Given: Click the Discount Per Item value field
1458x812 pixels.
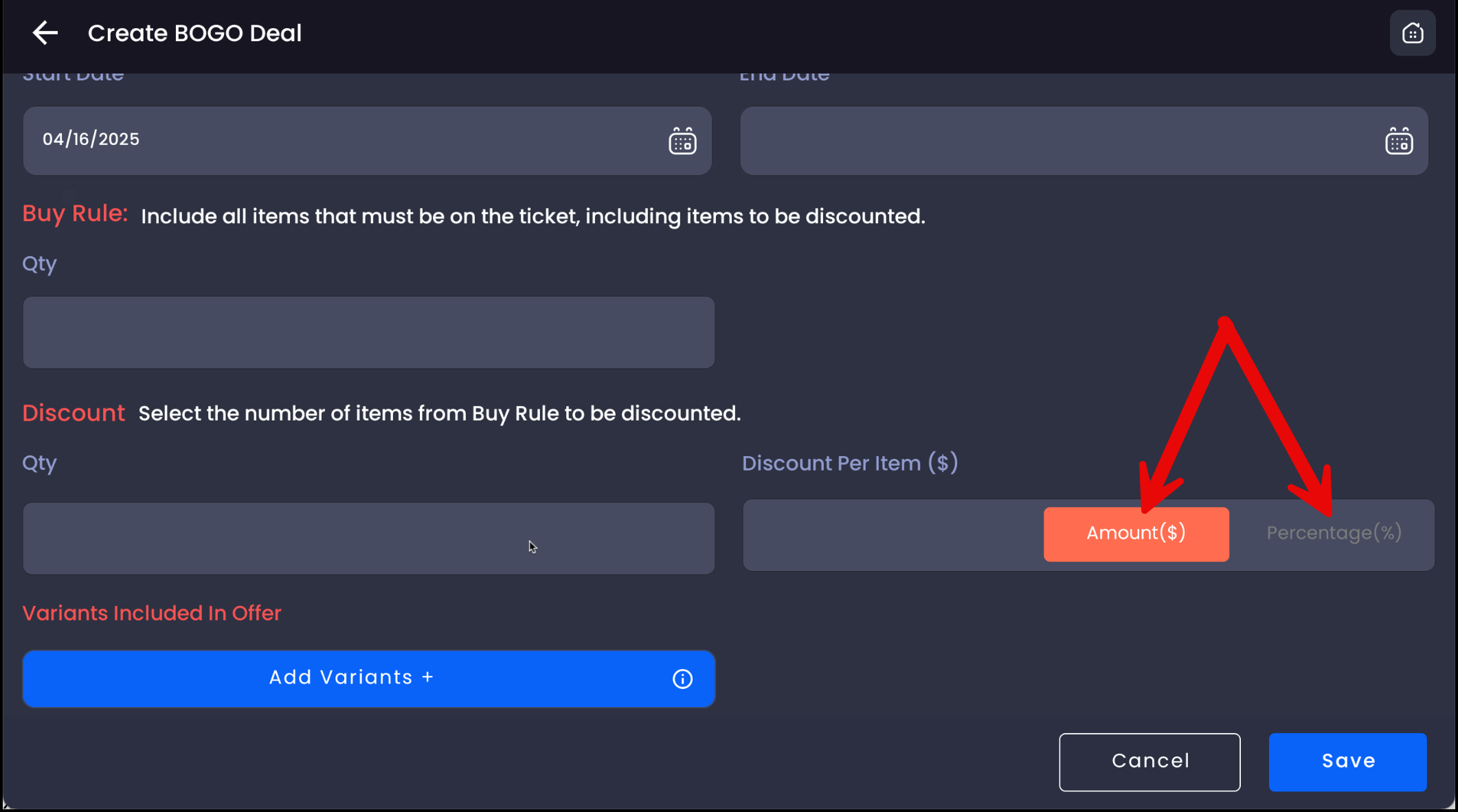Looking at the screenshot, I should 892,534.
